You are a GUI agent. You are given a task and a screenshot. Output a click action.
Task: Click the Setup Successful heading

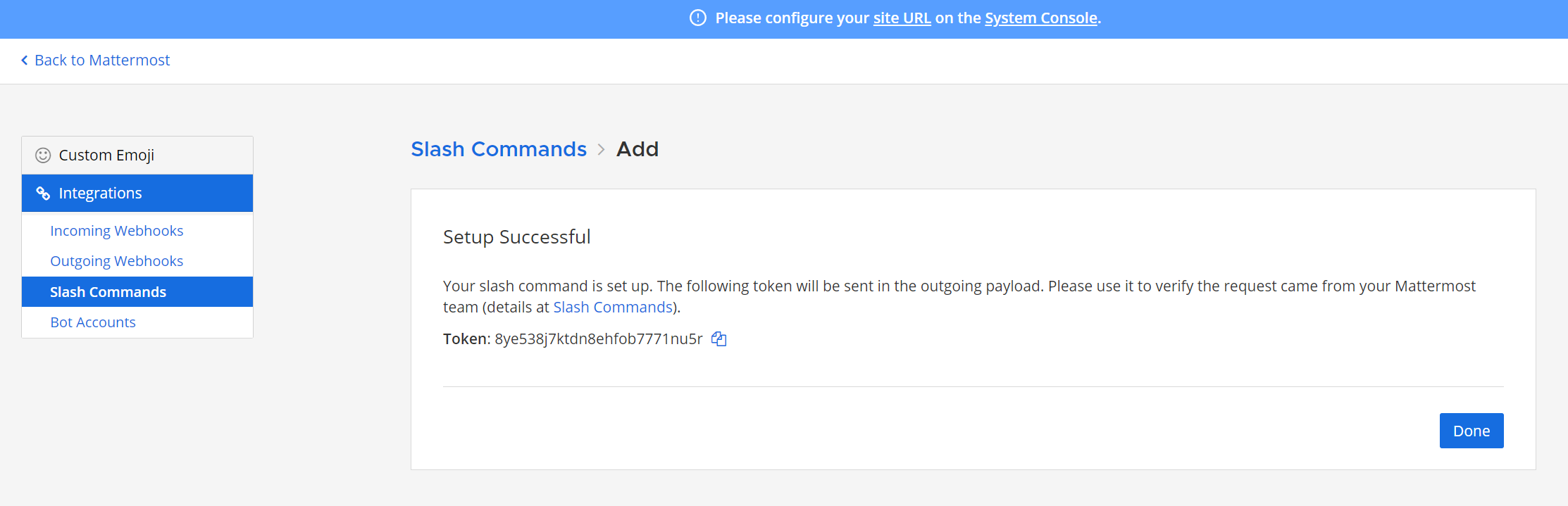[516, 237]
